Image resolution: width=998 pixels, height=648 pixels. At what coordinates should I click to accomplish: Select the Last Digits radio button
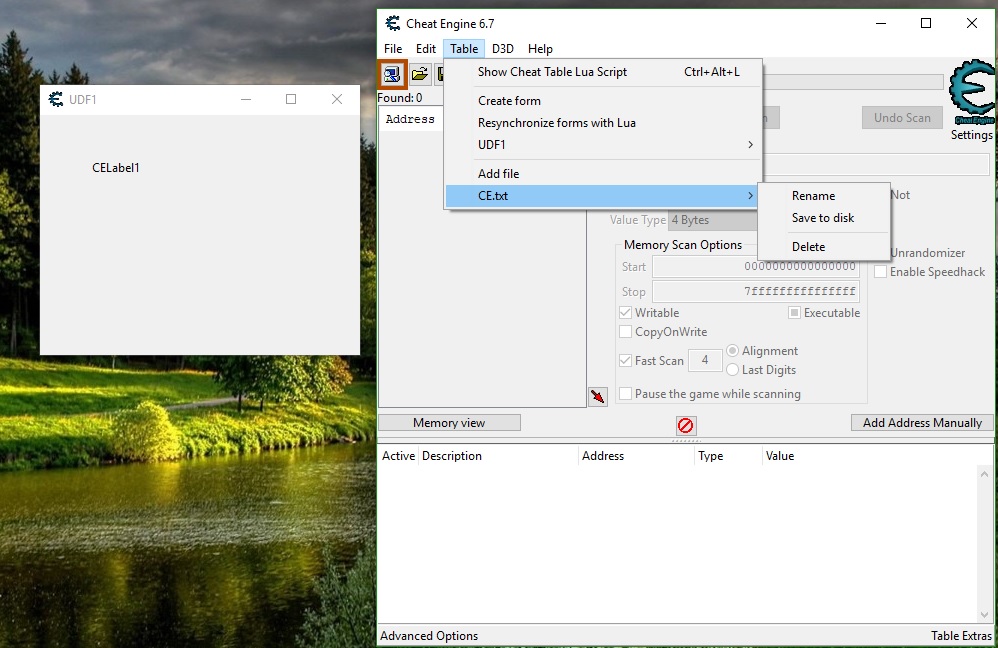point(732,370)
